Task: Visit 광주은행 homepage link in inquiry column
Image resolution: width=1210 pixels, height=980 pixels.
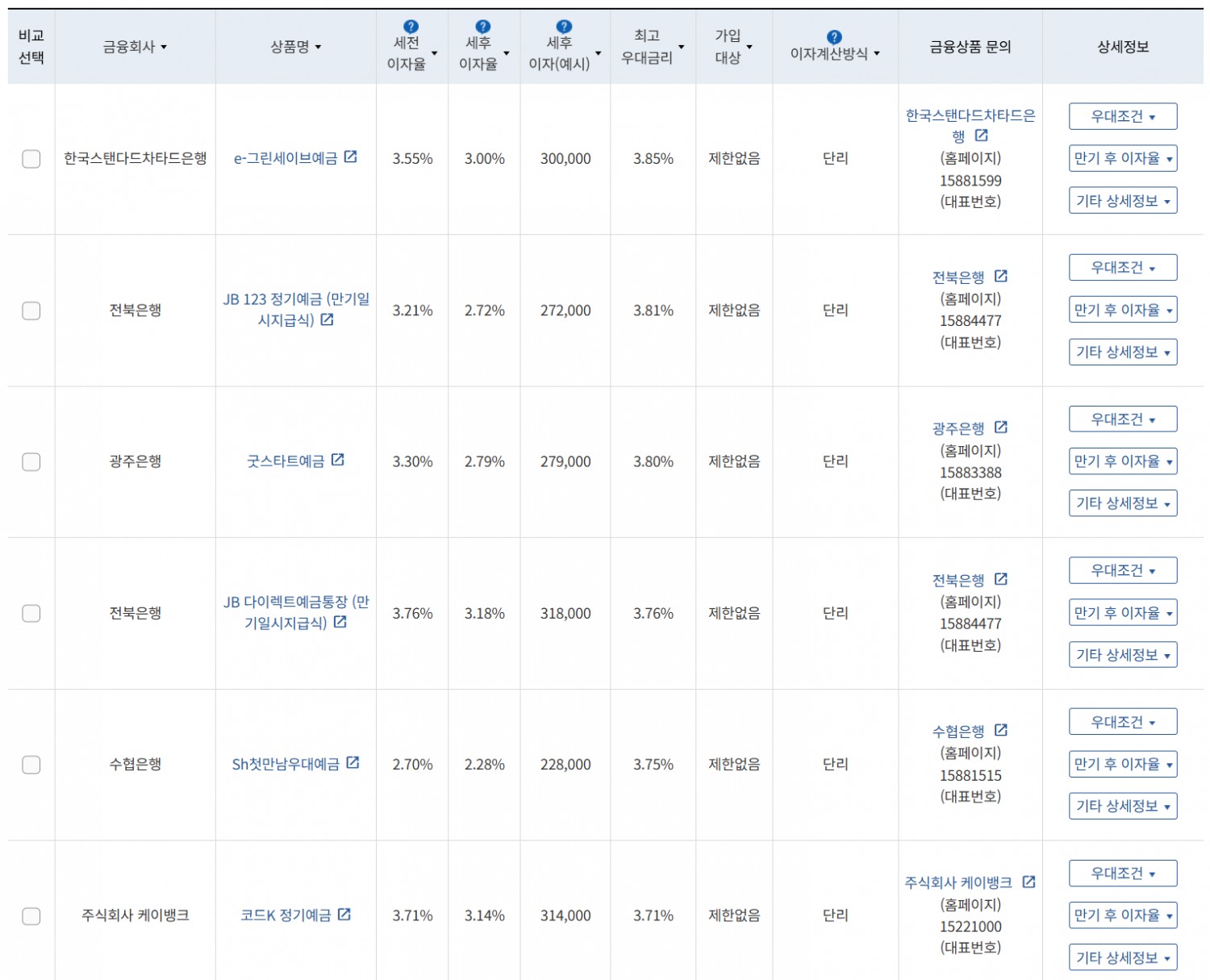Action: 958,429
